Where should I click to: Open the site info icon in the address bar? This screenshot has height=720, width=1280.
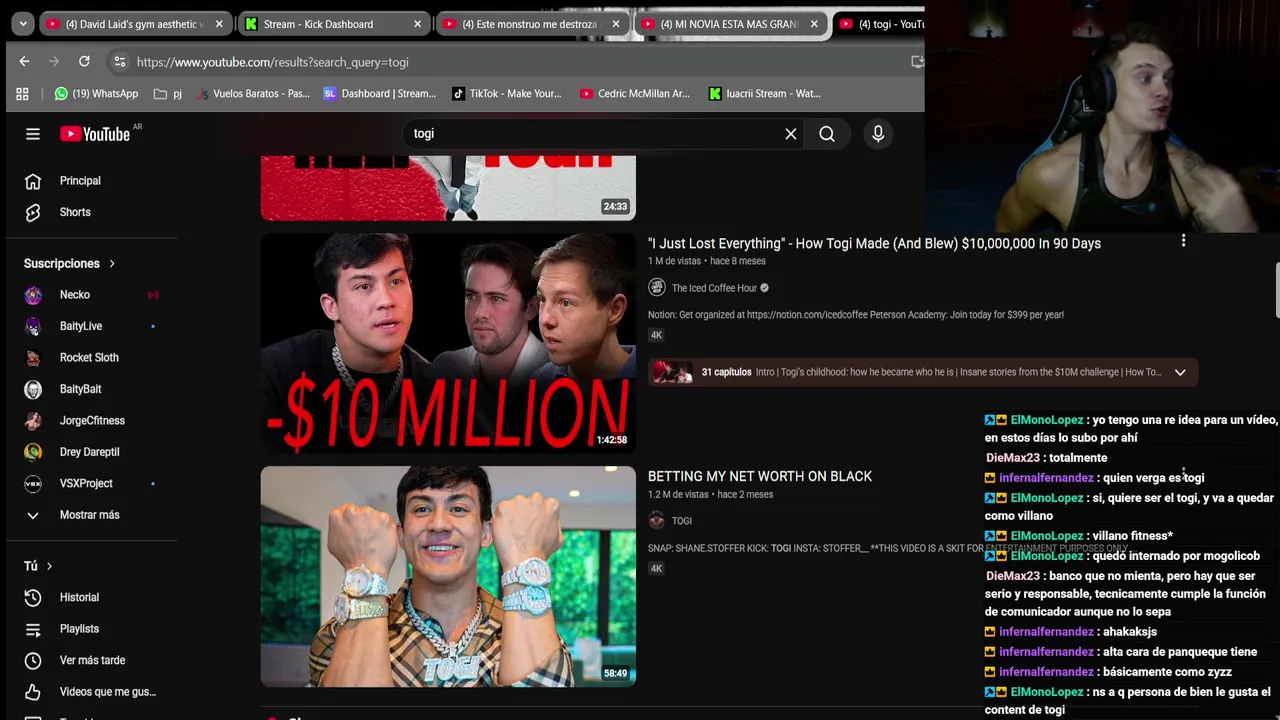120,62
